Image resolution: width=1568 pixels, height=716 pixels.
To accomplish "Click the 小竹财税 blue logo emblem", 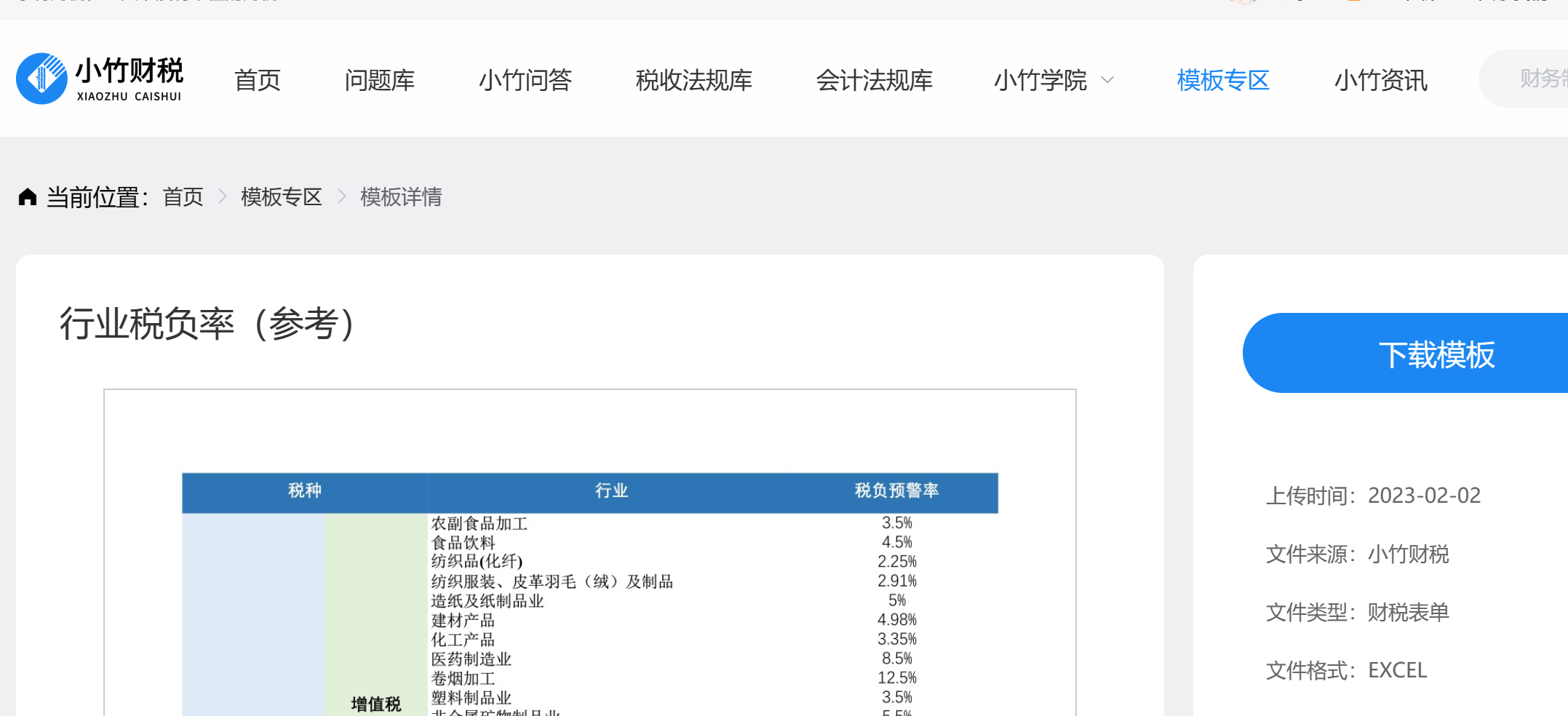I will coord(42,79).
